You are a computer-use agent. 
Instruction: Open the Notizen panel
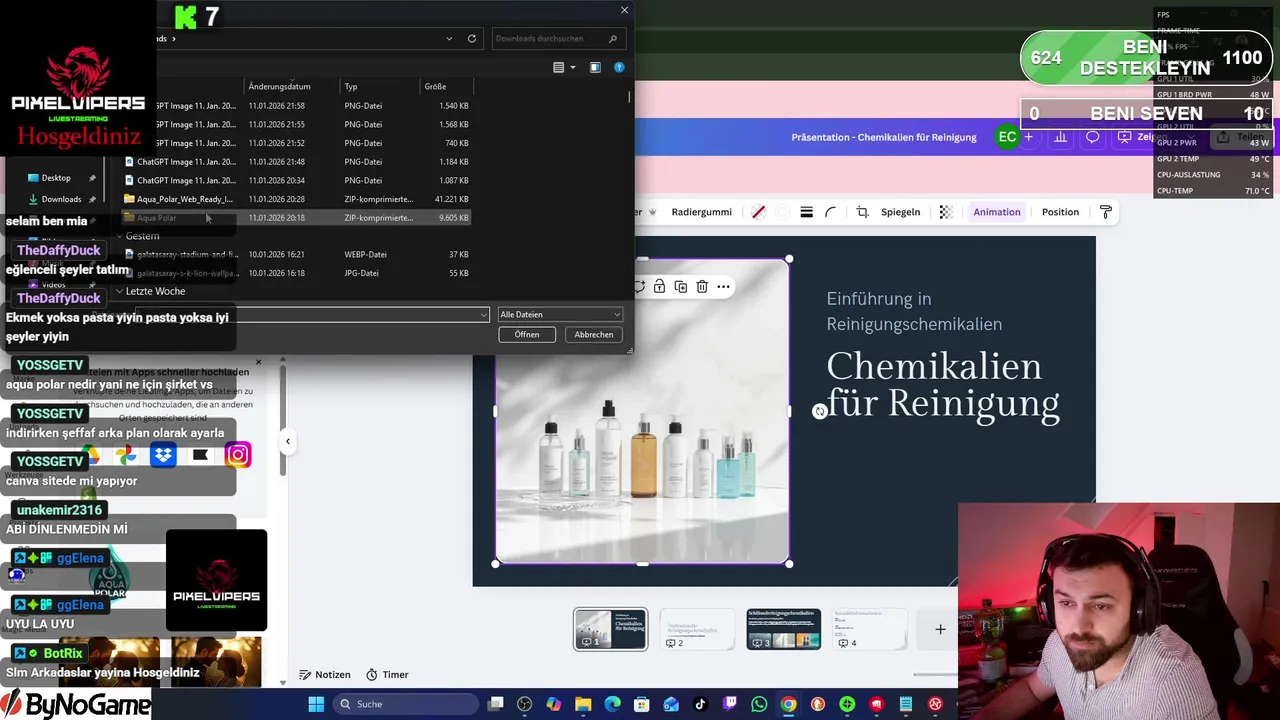(325, 675)
